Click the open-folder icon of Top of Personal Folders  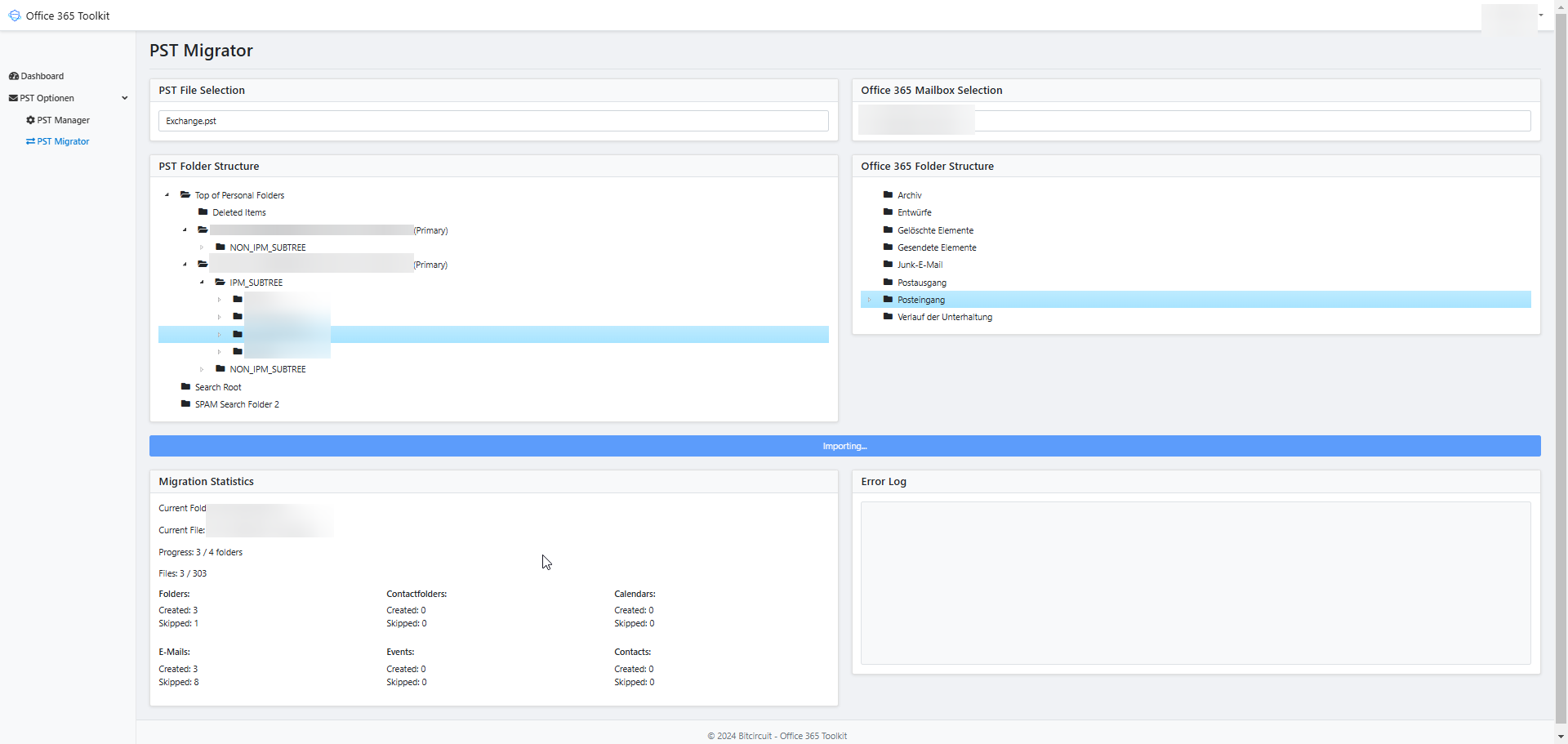pyautogui.click(x=185, y=195)
